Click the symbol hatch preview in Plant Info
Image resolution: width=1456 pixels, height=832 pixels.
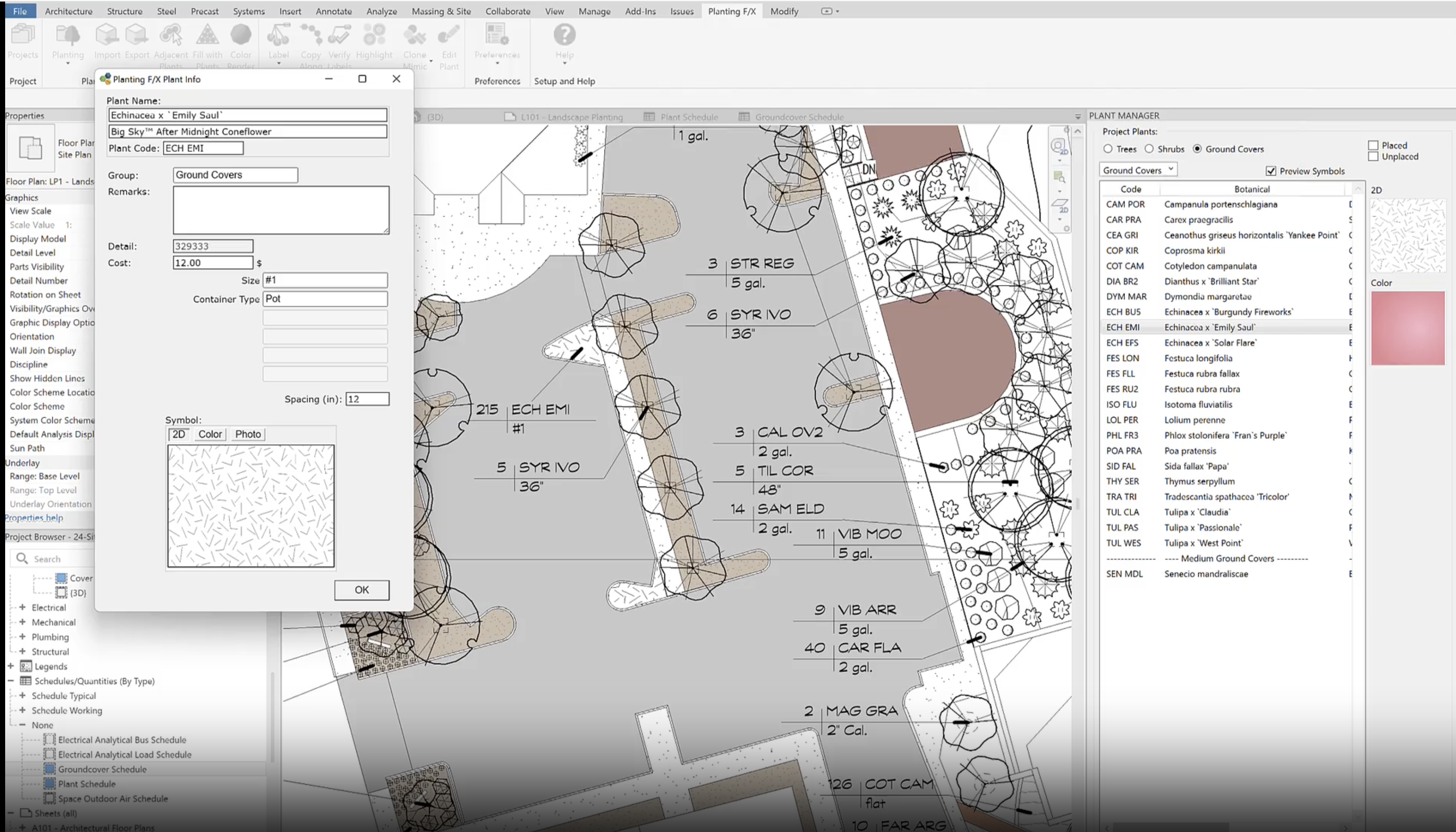tap(251, 506)
